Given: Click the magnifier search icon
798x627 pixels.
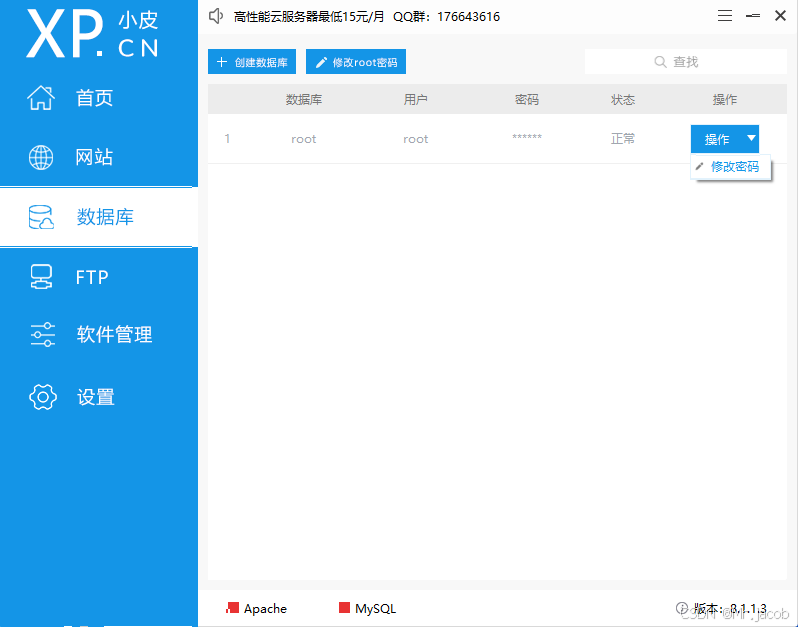Looking at the screenshot, I should tap(660, 62).
